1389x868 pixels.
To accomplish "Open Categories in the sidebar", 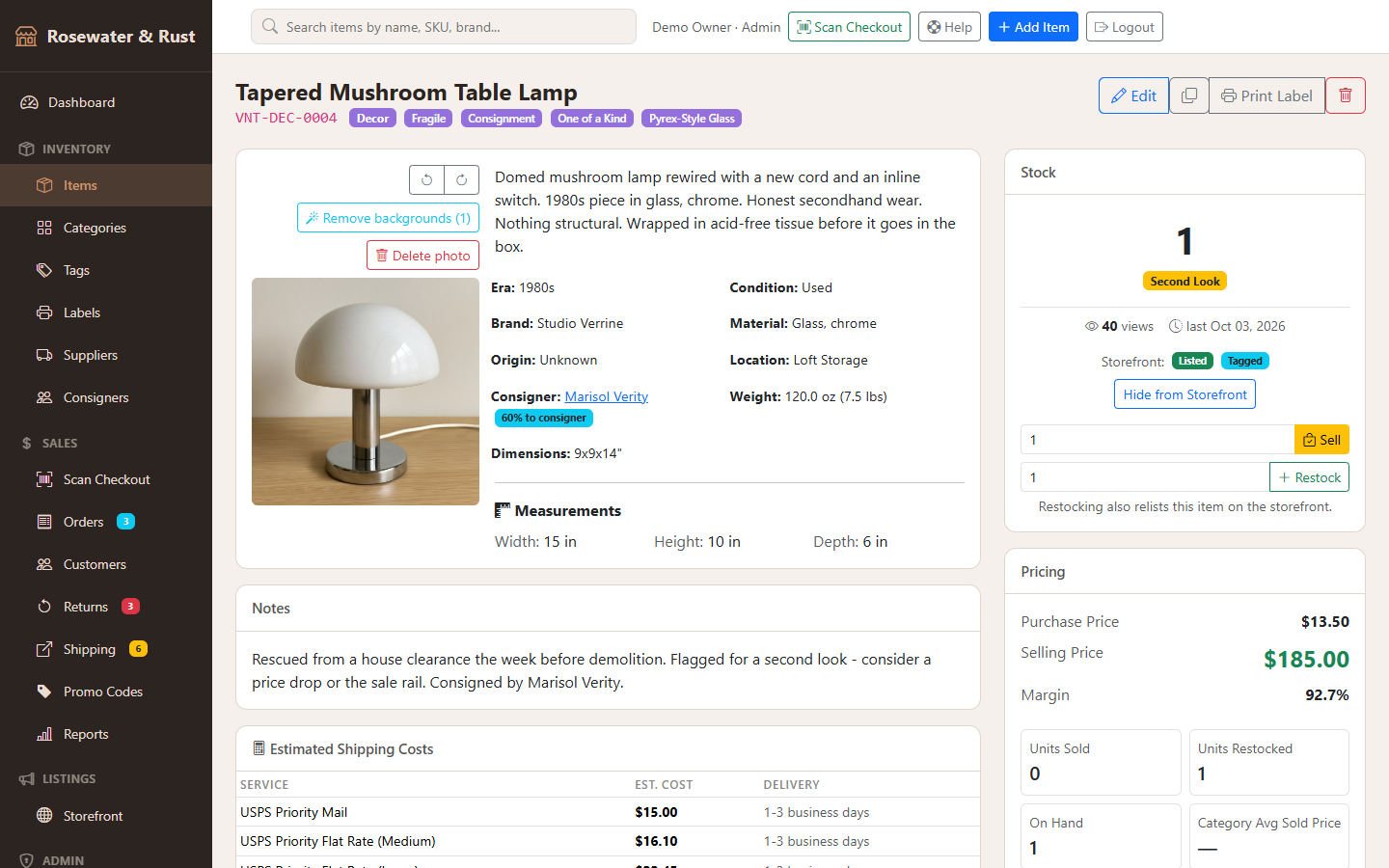I will coord(106,228).
